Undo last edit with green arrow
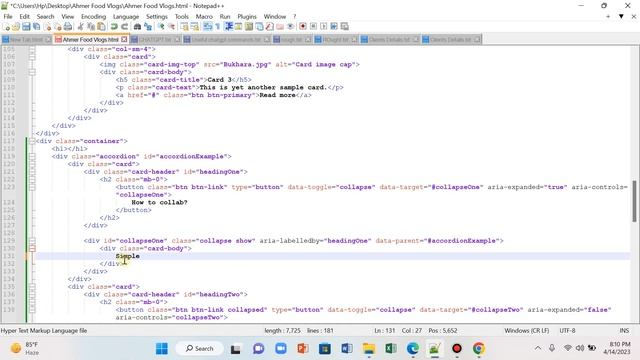The height and width of the screenshot is (360, 640). pos(113,27)
